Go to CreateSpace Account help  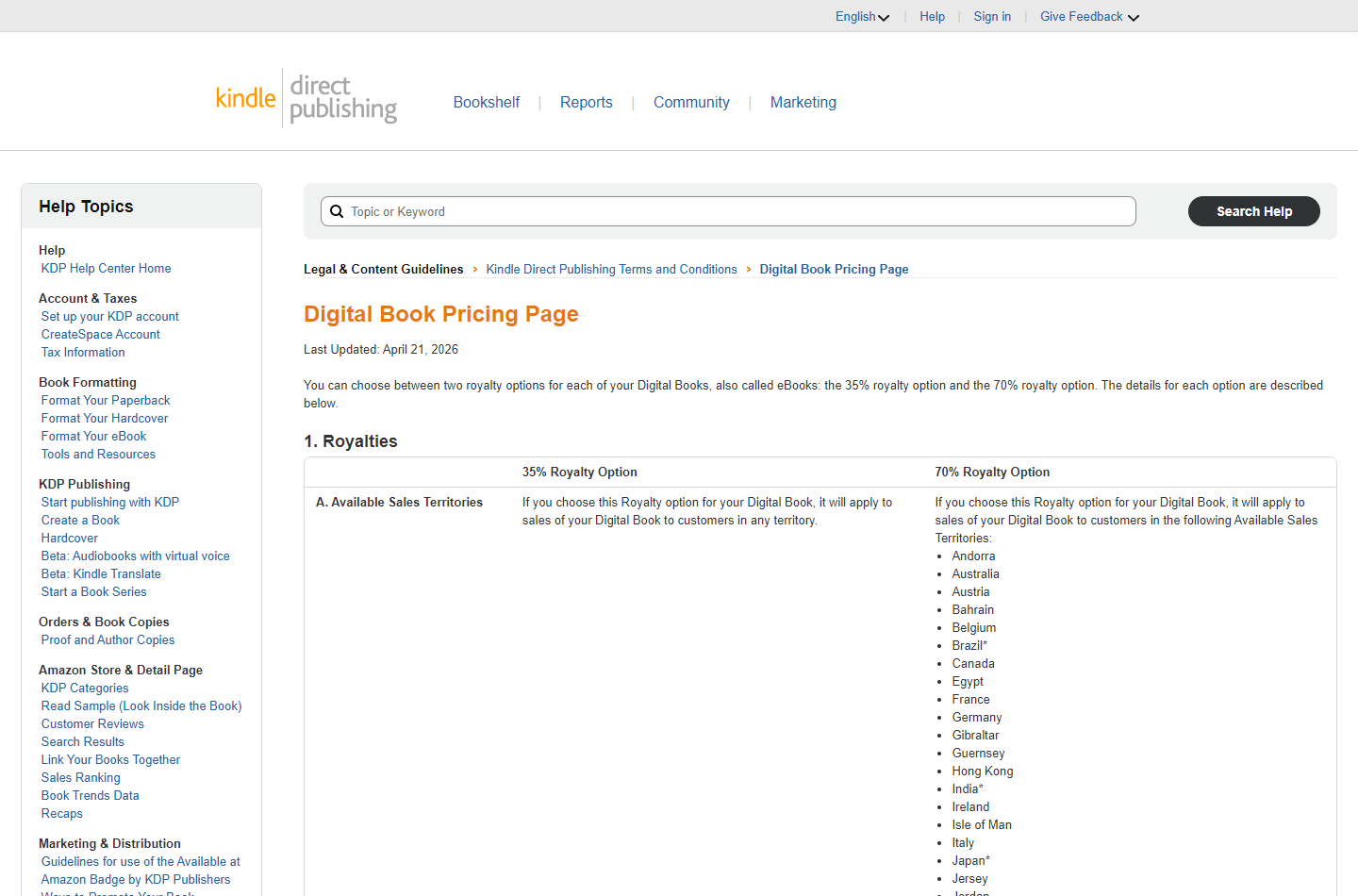click(x=101, y=335)
